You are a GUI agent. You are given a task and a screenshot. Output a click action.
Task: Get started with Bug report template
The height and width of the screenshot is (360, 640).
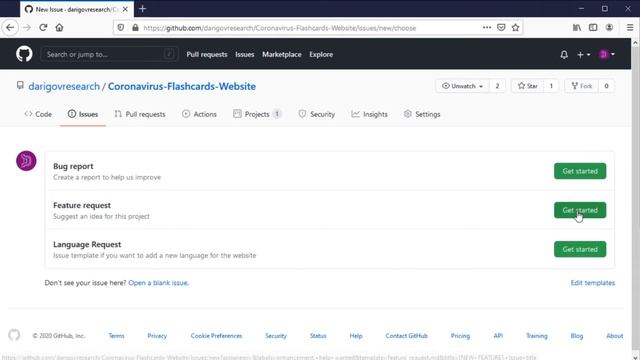[x=580, y=171]
